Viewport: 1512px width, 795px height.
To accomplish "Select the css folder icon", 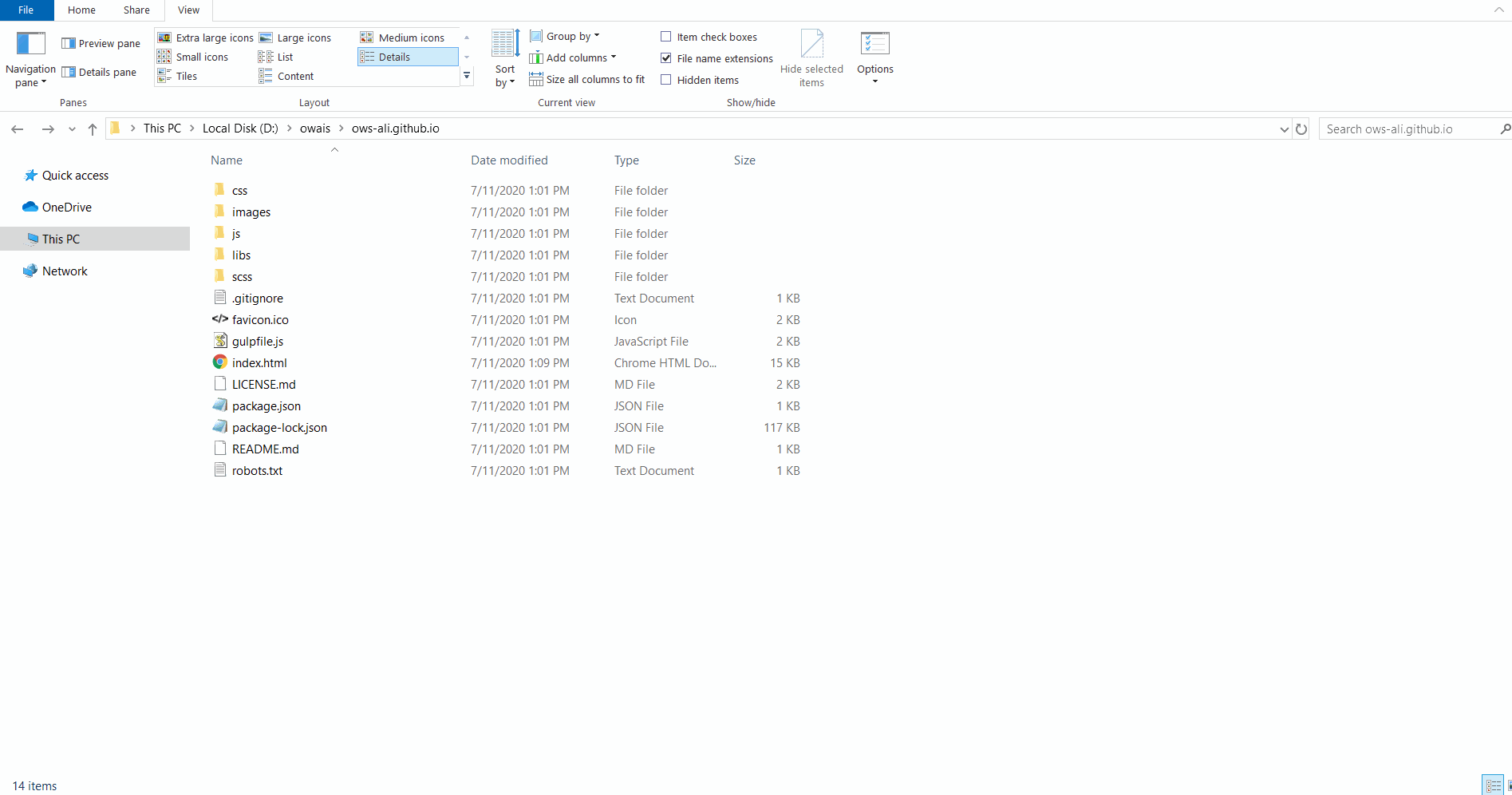I will (x=219, y=190).
